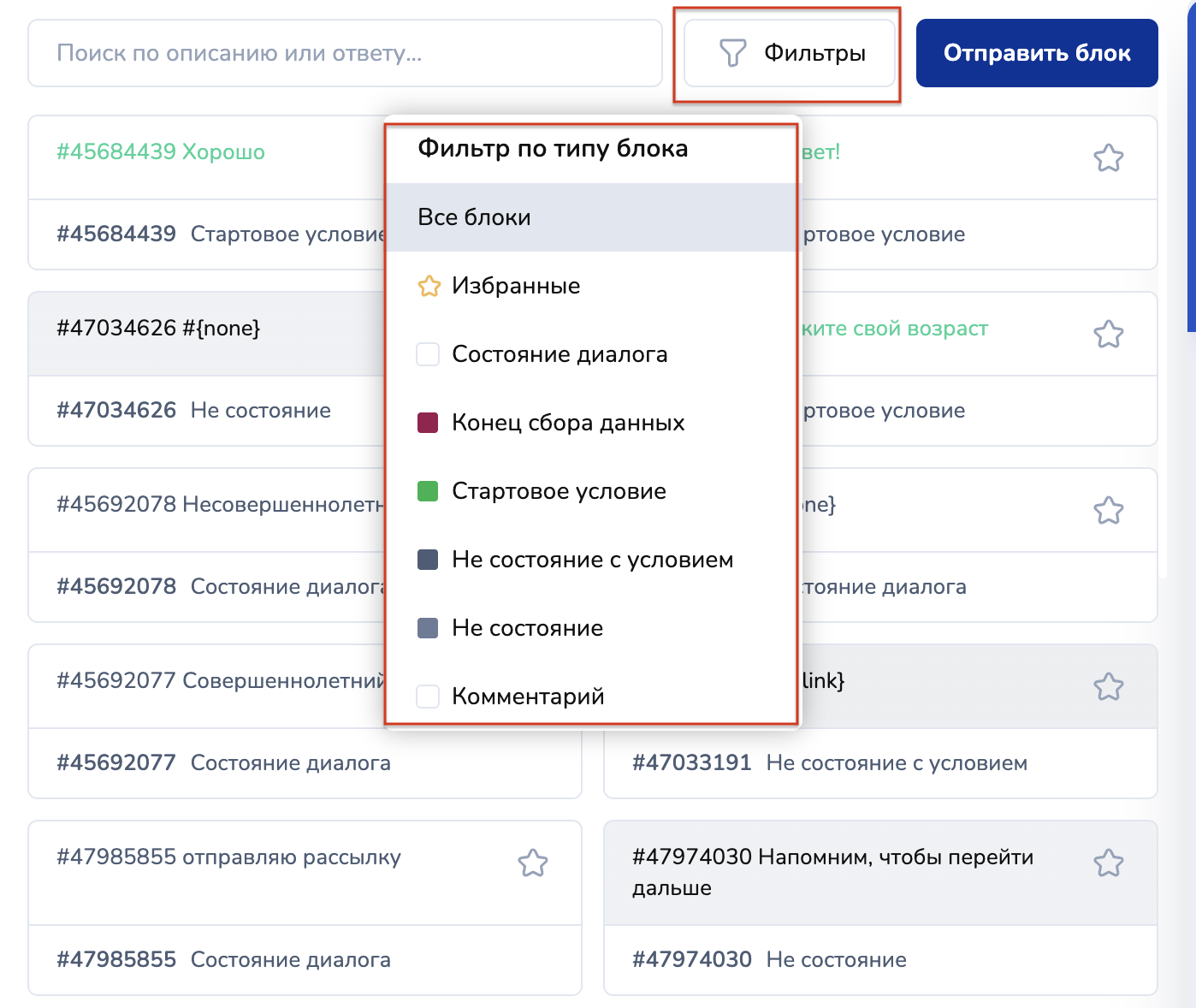
Task: Favorite the top-right card with star icon
Action: 1108,157
